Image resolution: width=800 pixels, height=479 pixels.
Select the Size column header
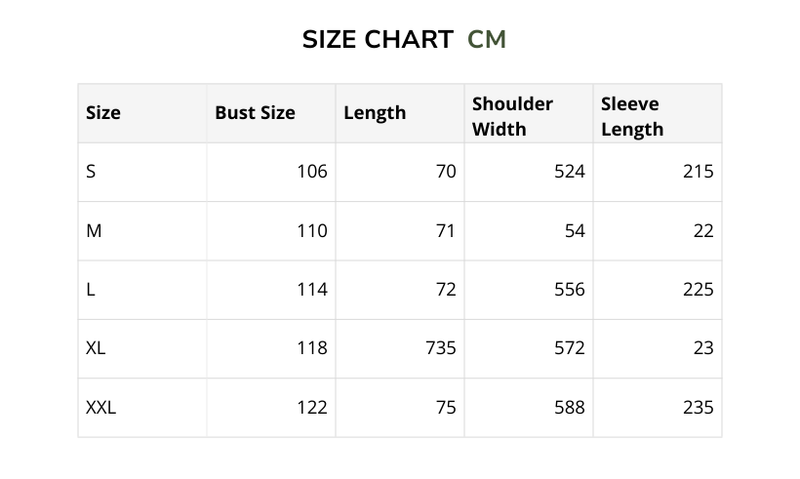(x=103, y=113)
